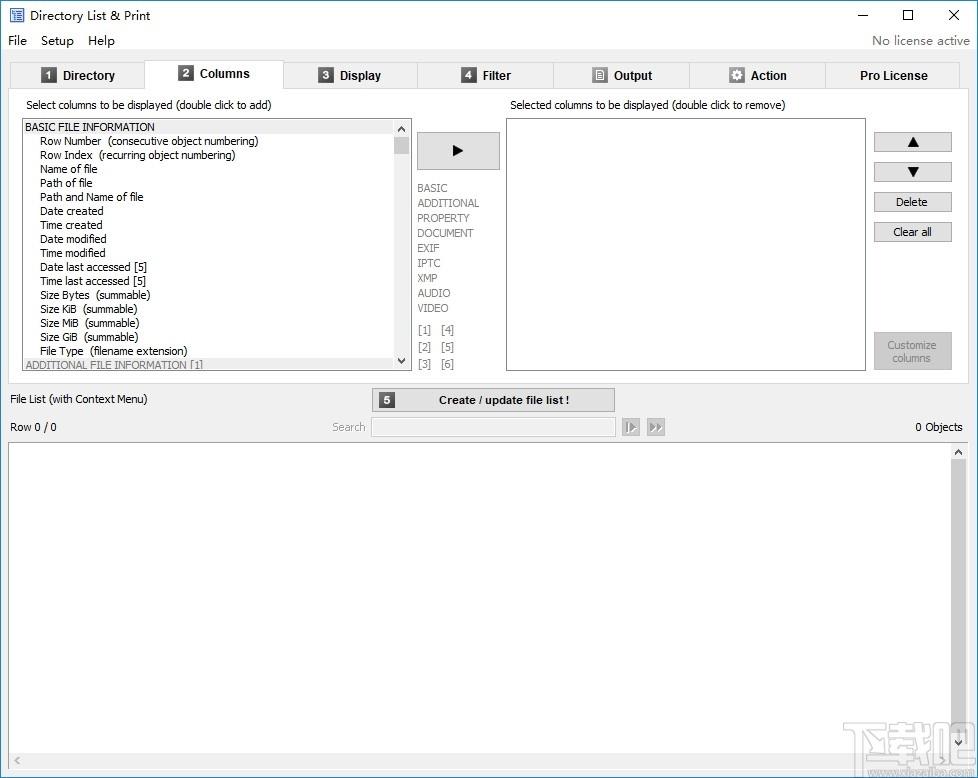978x778 pixels.
Task: Click footnote reference [6]
Action: tap(447, 364)
